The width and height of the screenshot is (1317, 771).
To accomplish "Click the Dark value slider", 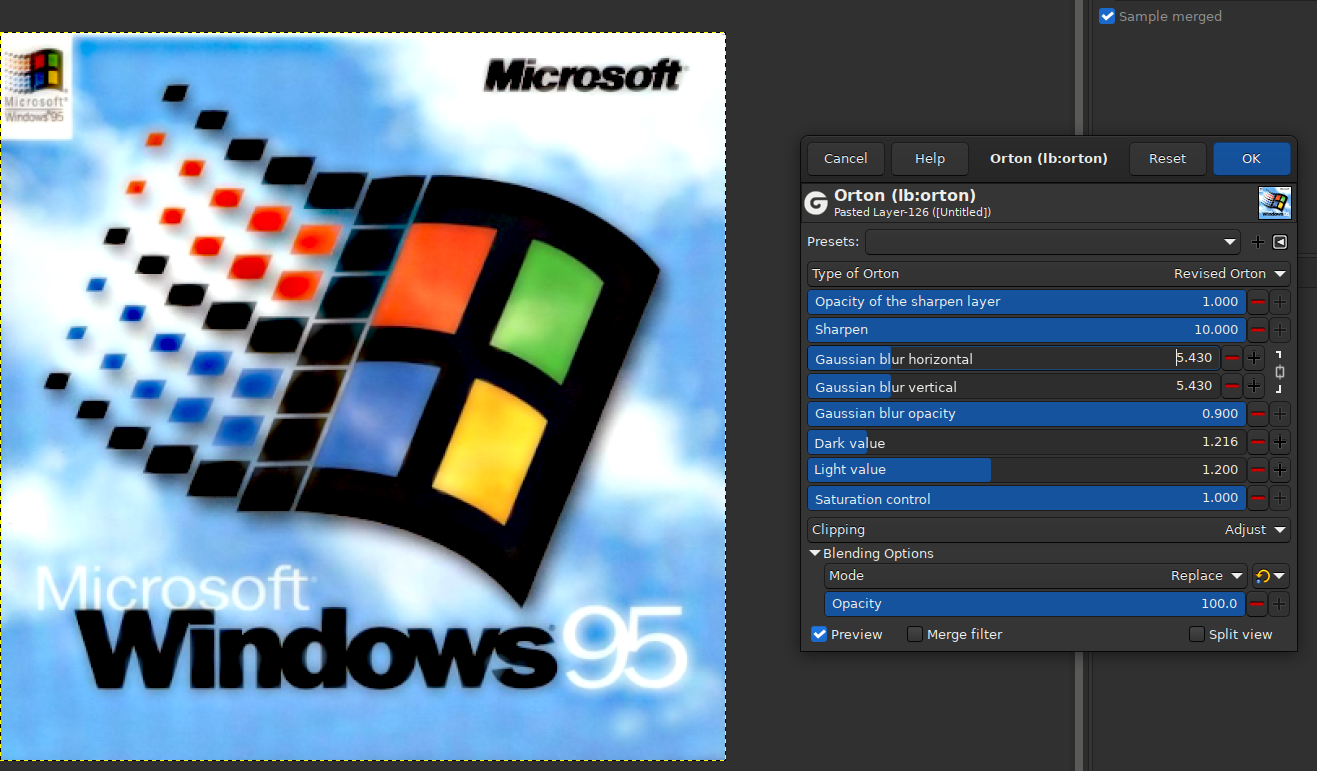I will point(1027,442).
